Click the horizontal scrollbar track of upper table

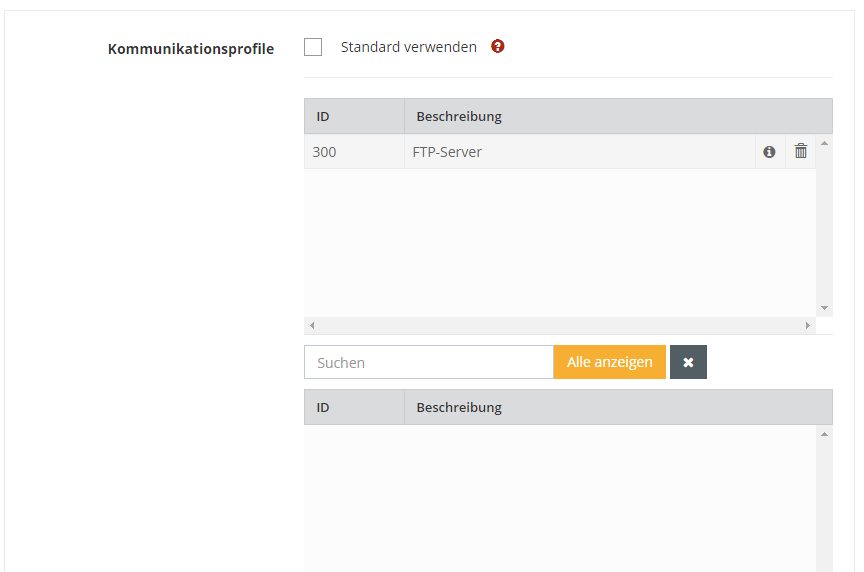tap(560, 326)
